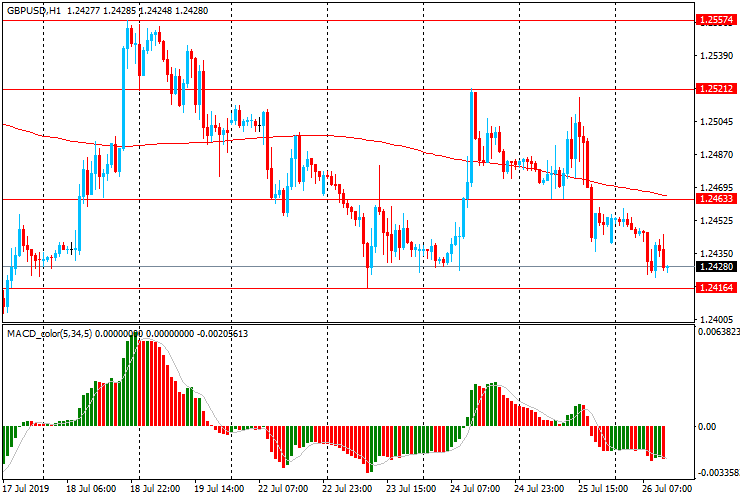Click the 19 Jul 14:00 time label

pos(219,488)
